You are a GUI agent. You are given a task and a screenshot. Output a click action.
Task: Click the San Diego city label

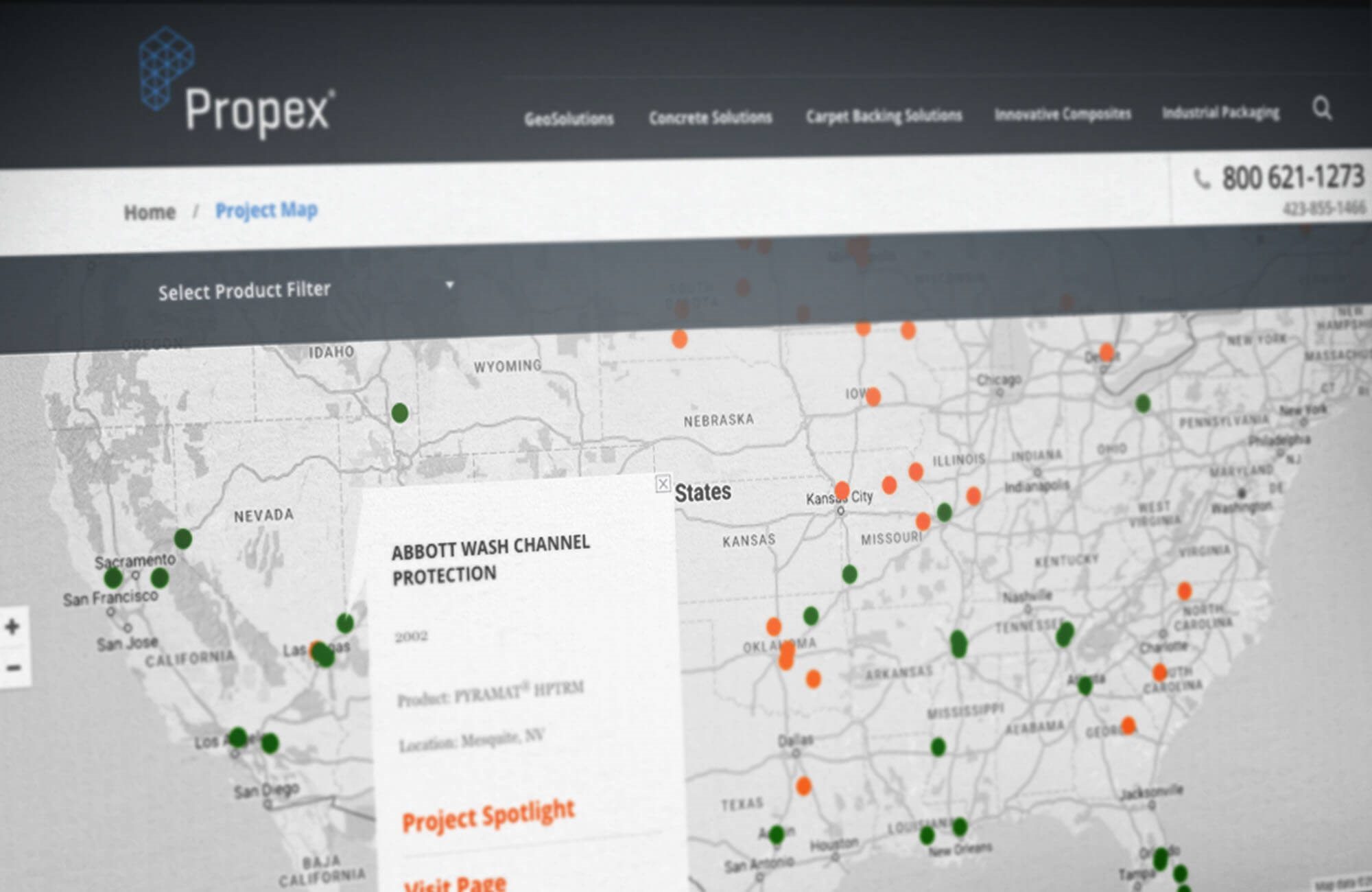coord(266,790)
